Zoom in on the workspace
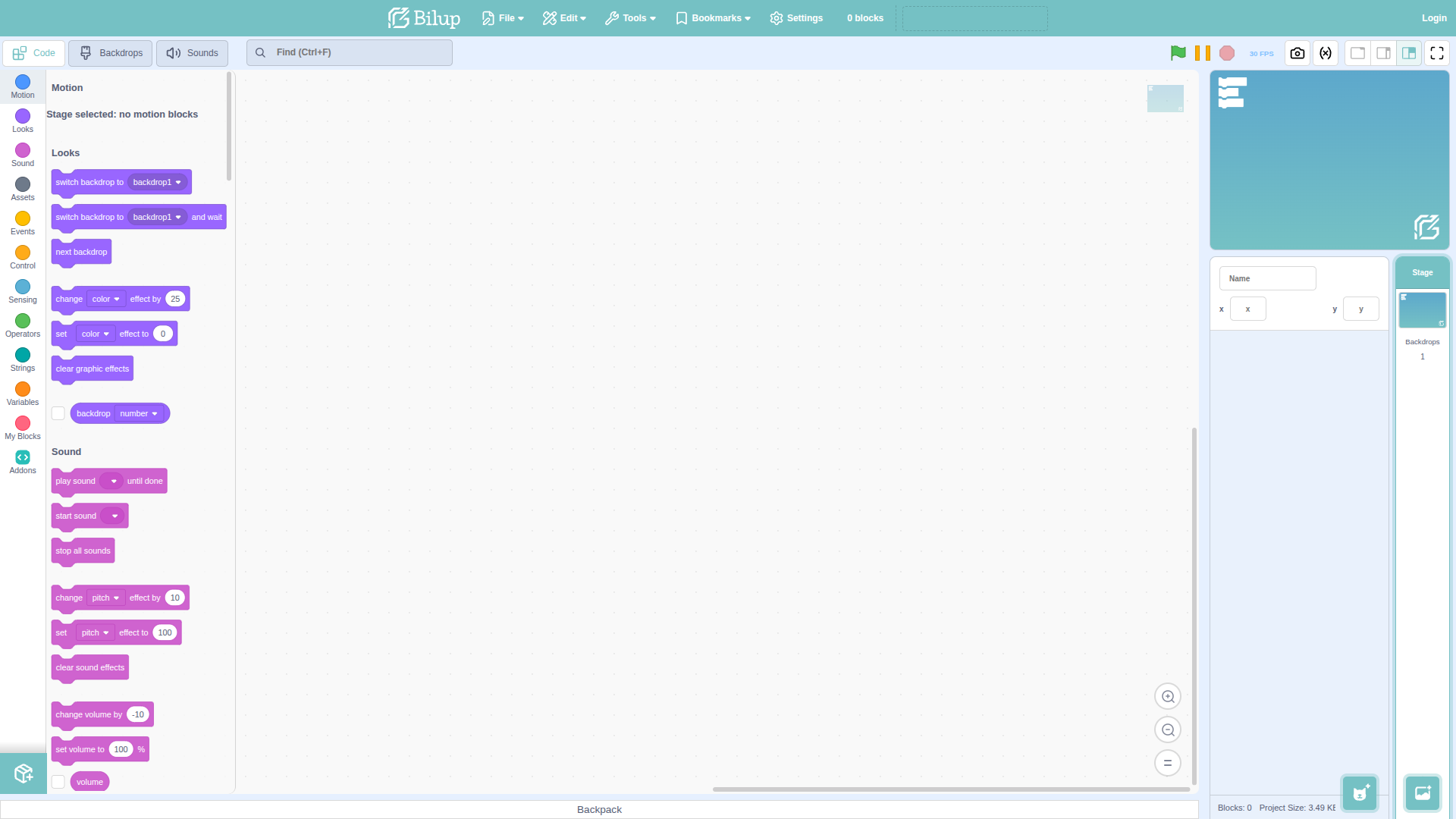 [x=1168, y=696]
